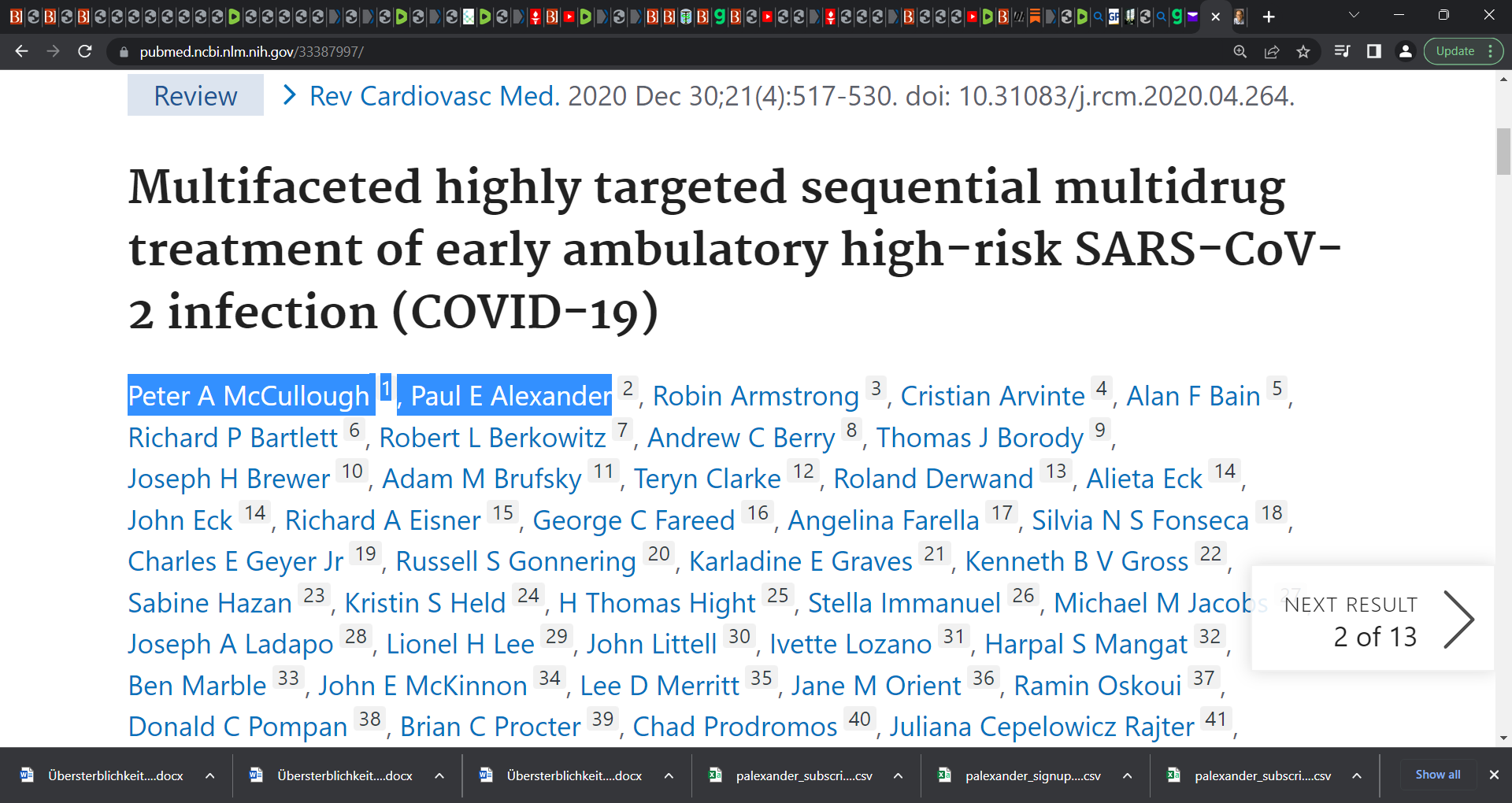1512x803 pixels.
Task: Expand the tab search dropdown arrow
Action: pyautogui.click(x=1354, y=15)
